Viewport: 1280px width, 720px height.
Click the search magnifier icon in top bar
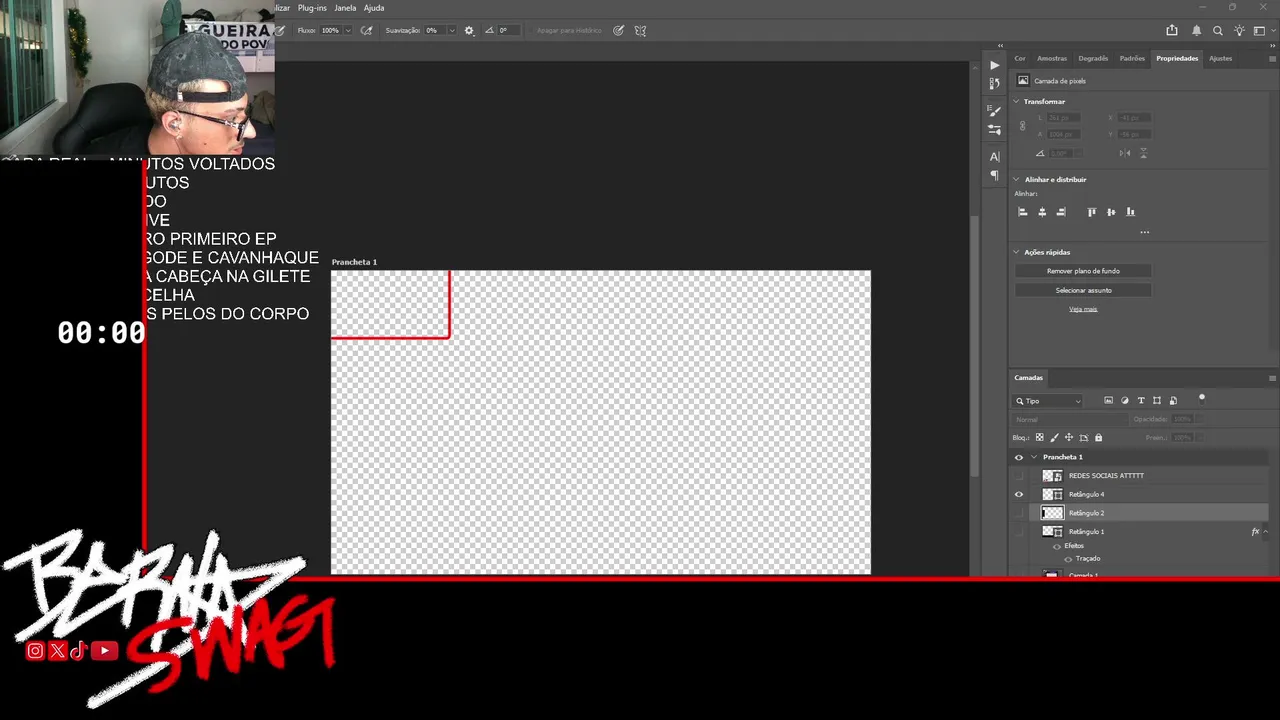click(x=1218, y=31)
